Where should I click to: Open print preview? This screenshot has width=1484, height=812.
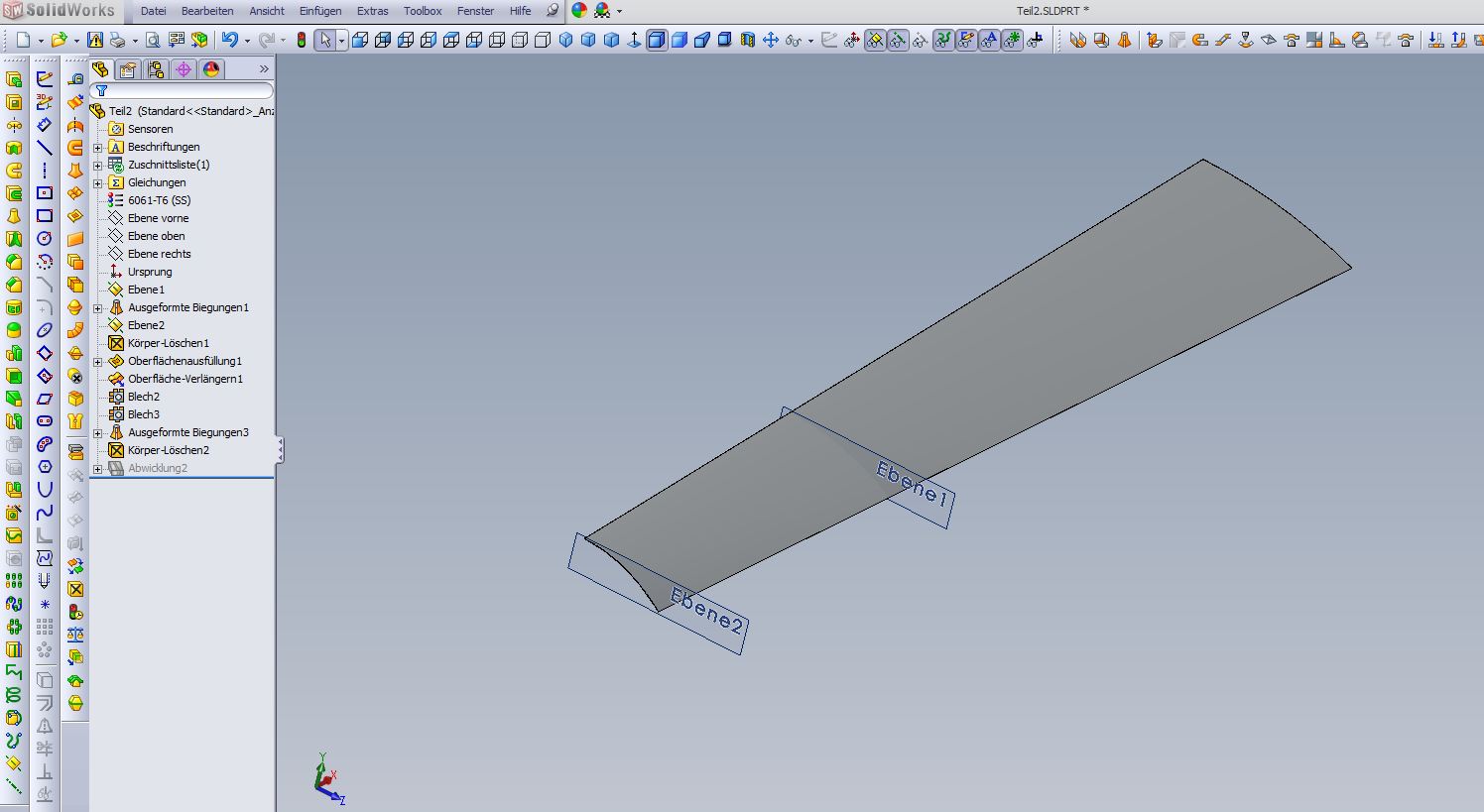152,40
